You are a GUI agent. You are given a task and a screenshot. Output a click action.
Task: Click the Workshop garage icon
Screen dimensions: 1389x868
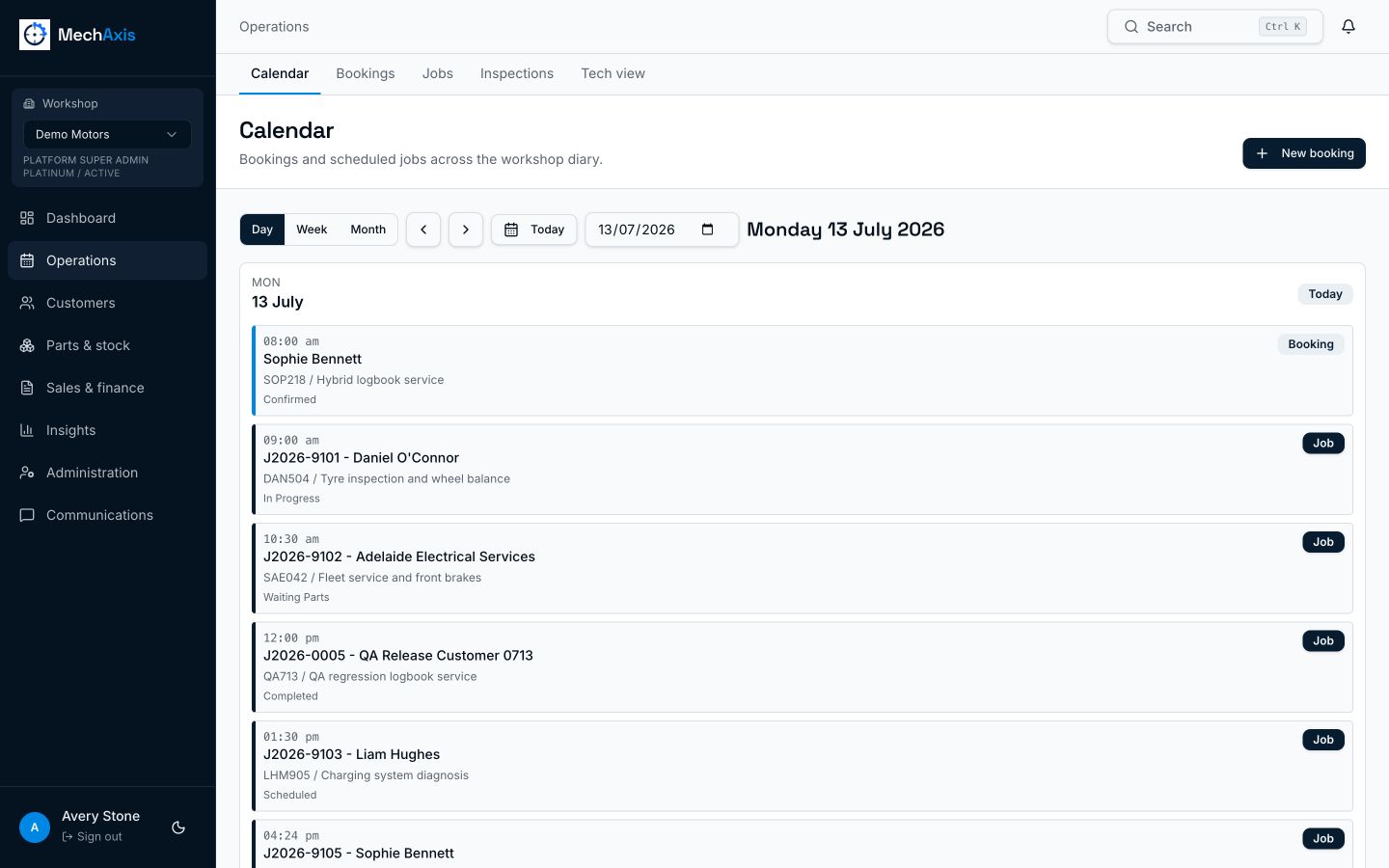pos(29,103)
